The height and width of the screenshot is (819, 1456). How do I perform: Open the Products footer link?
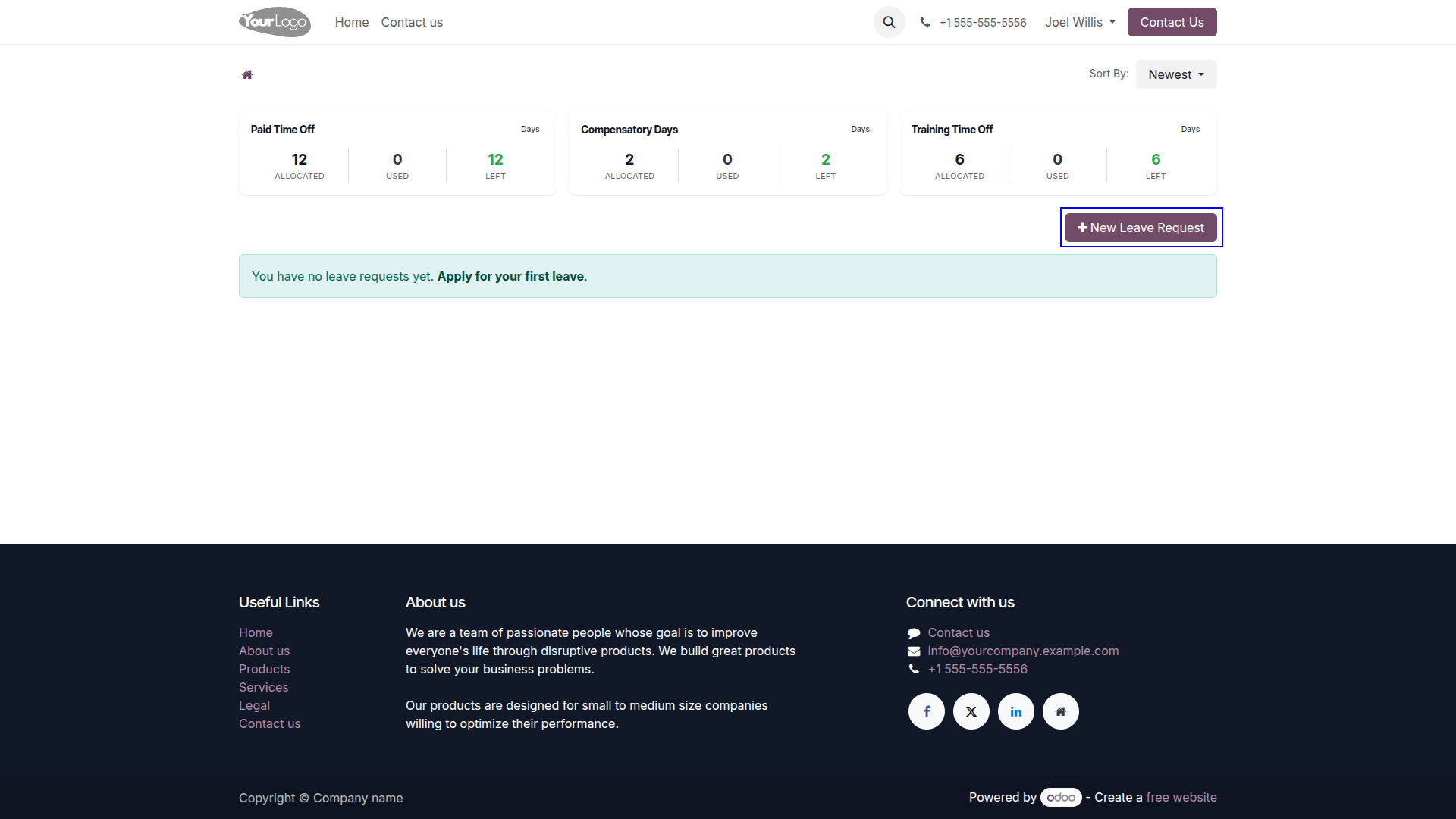tap(264, 669)
